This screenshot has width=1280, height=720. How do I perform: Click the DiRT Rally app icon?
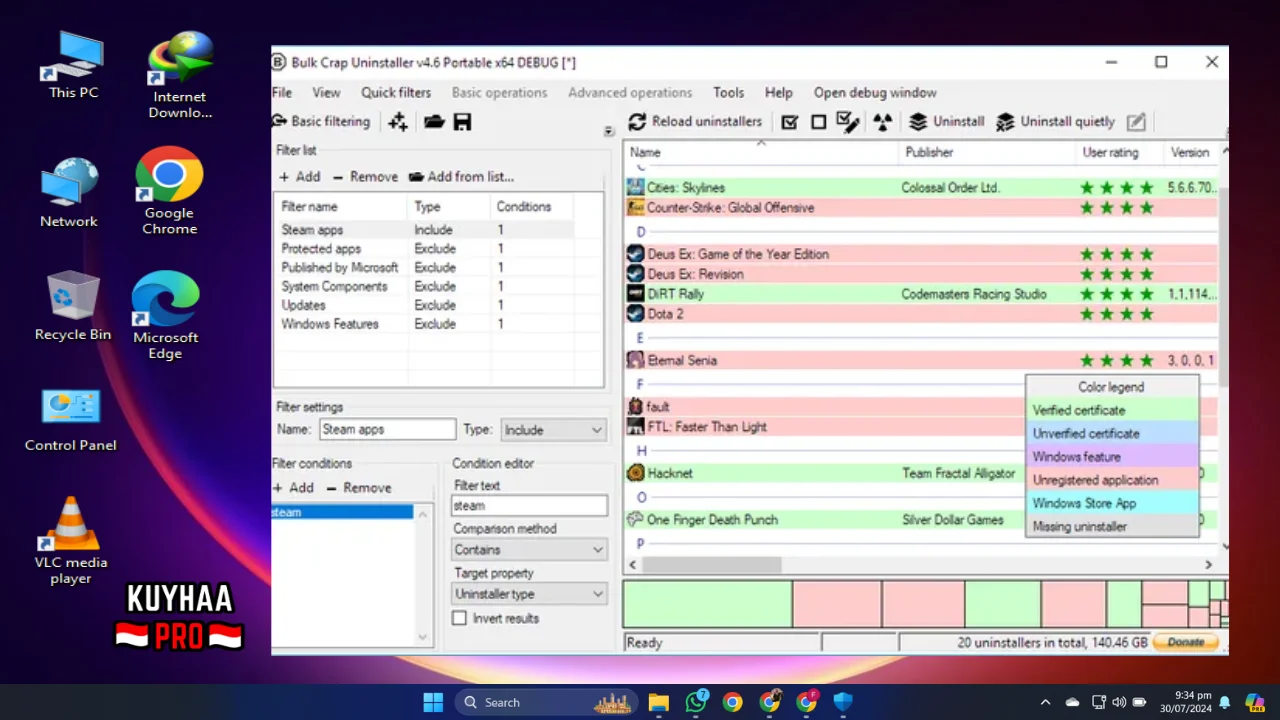(x=635, y=294)
